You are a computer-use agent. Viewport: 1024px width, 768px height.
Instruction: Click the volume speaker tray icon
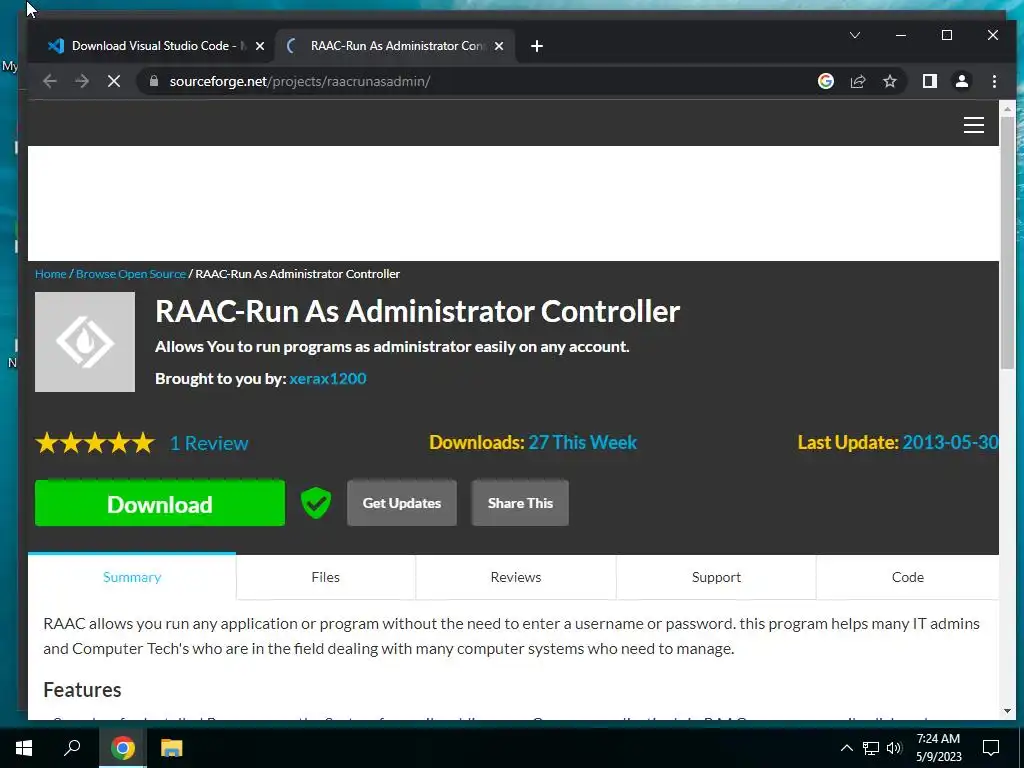pos(894,748)
